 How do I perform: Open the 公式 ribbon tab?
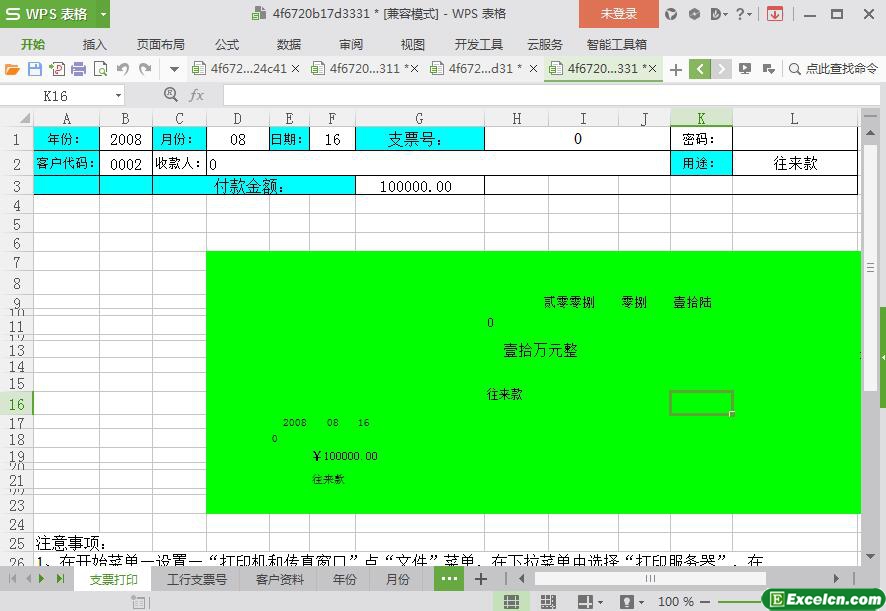click(x=227, y=44)
